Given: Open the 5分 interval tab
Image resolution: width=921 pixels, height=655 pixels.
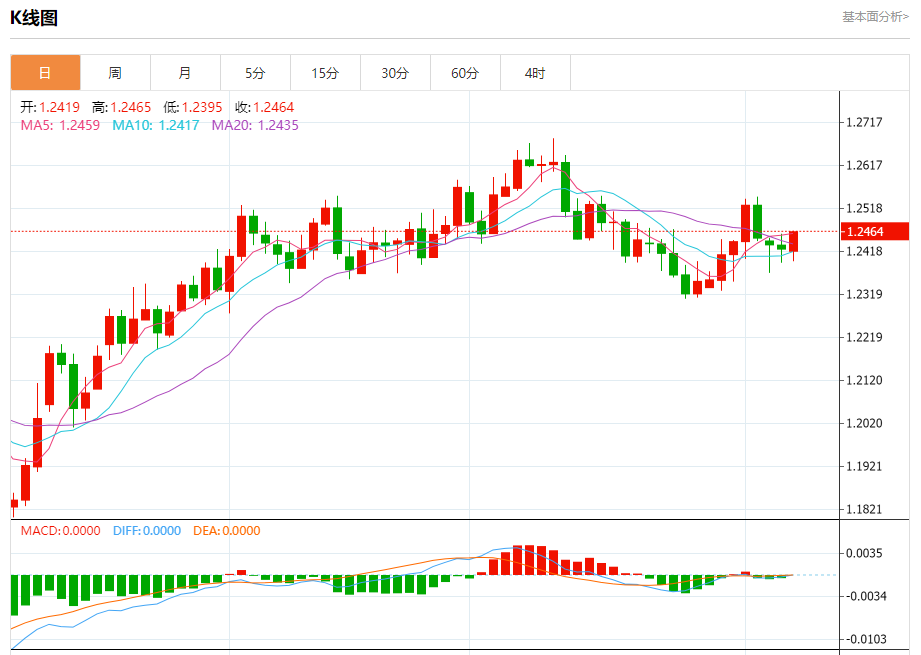Looking at the screenshot, I should coord(255,73).
